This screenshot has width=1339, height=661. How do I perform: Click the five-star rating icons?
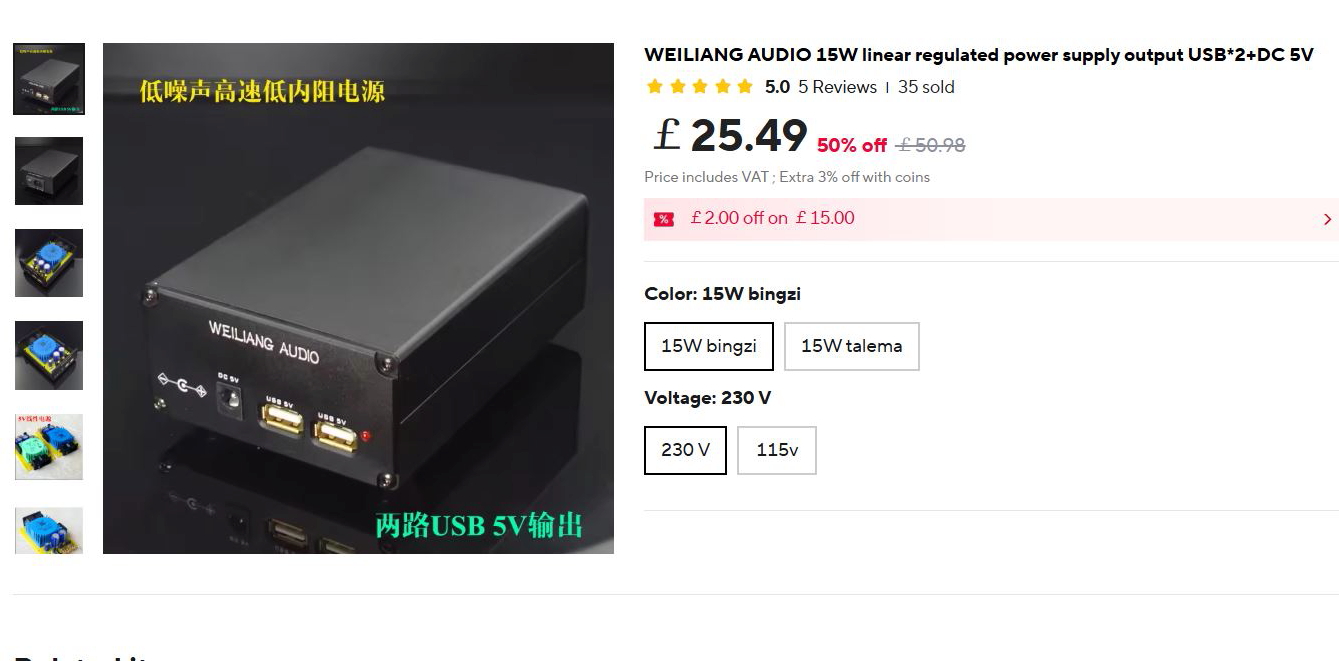700,87
